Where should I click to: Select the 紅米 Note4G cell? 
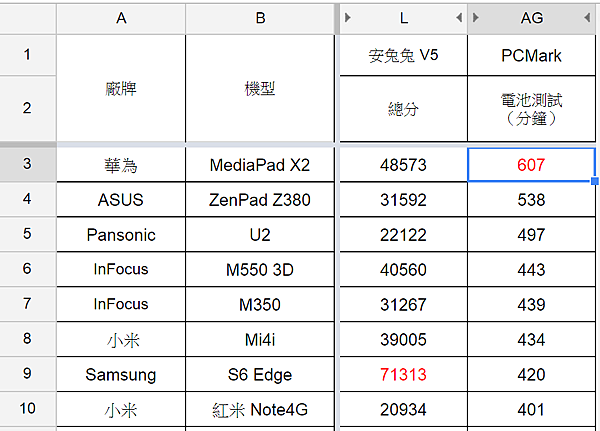click(x=260, y=410)
